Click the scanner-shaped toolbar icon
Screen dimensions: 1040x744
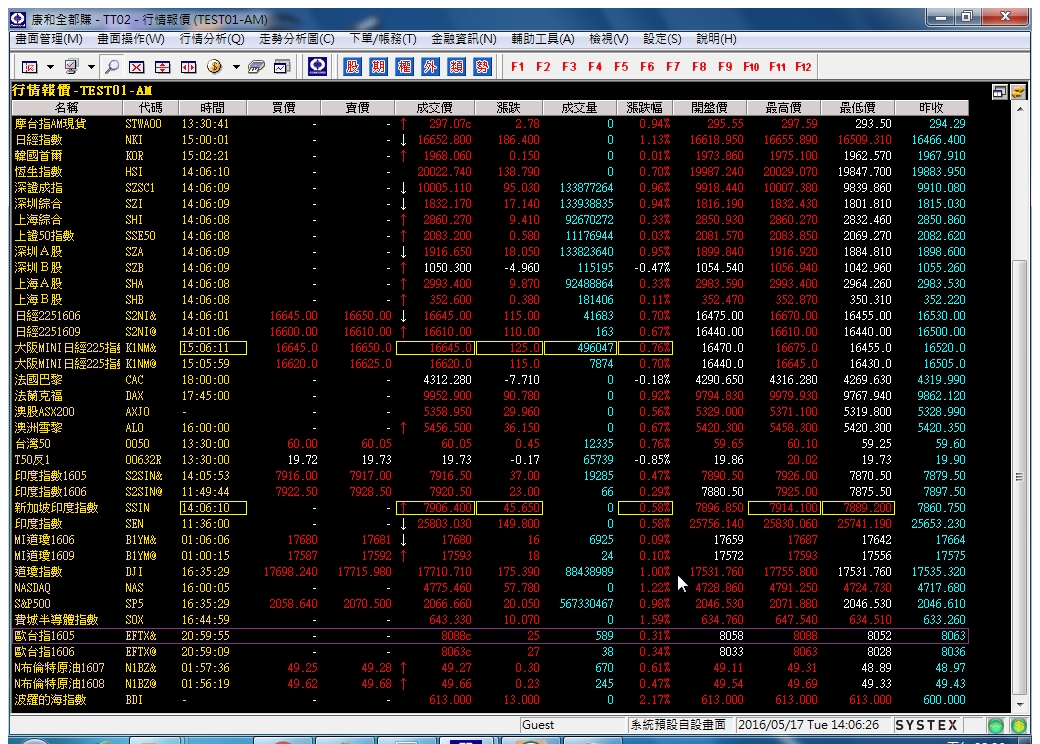tap(256, 66)
